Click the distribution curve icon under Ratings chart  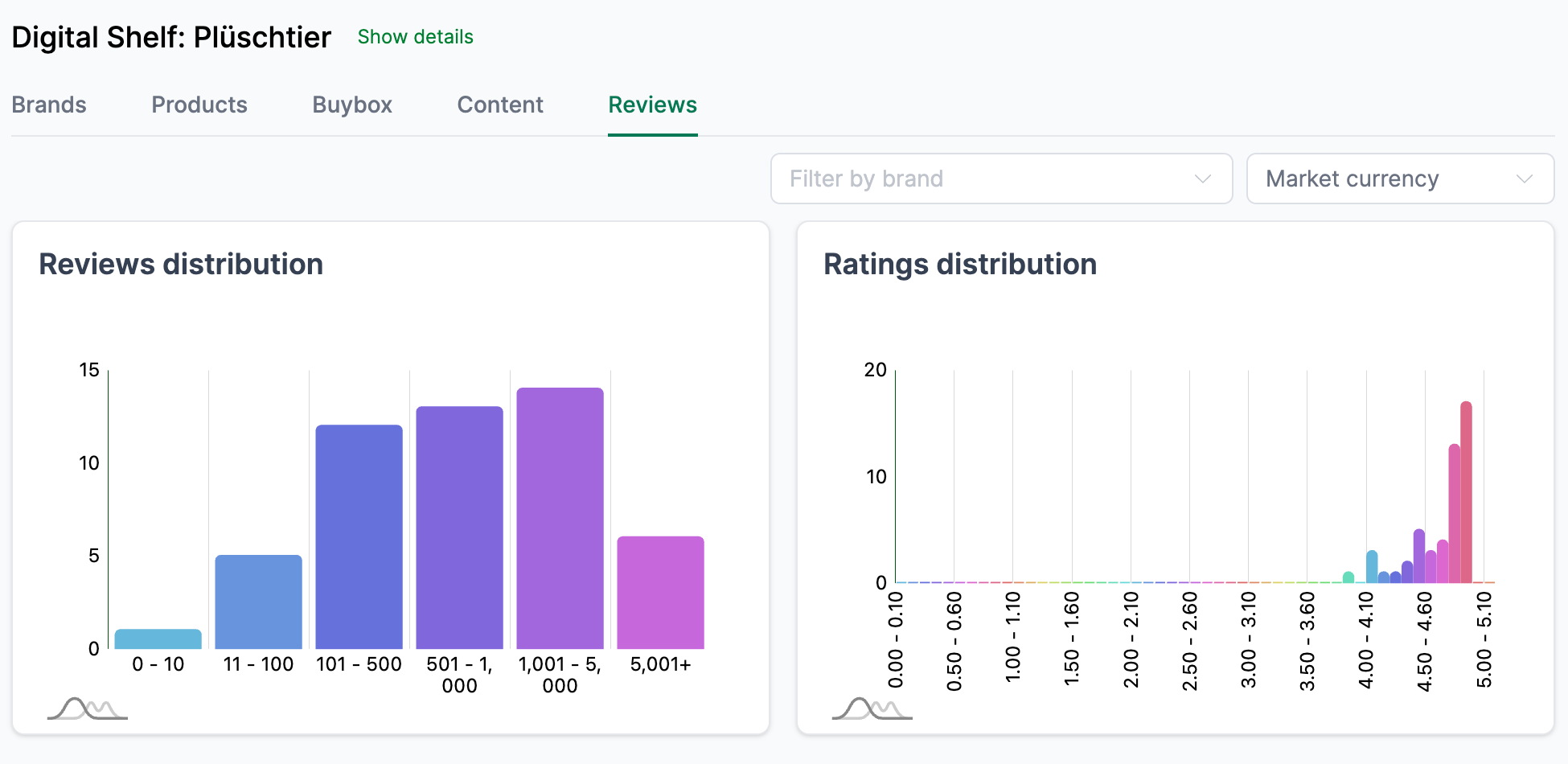point(872,709)
